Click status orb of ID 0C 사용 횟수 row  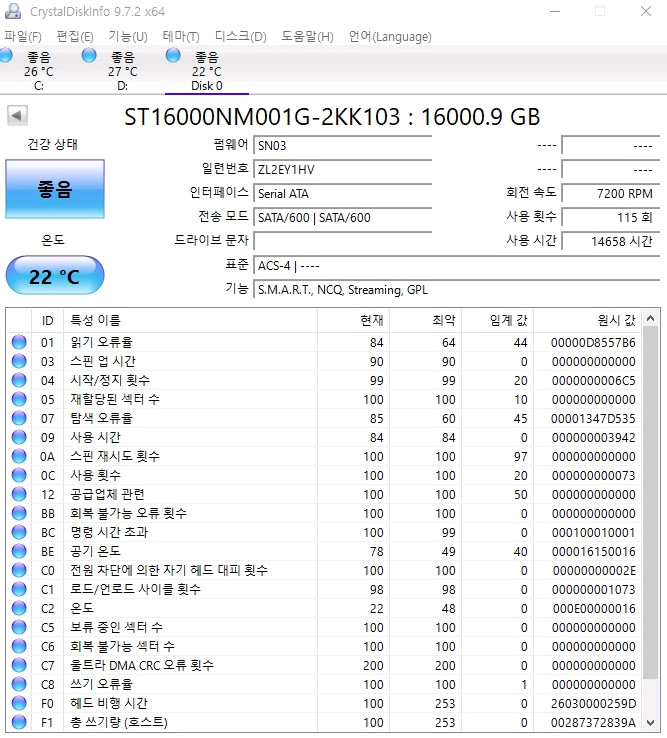[x=19, y=475]
